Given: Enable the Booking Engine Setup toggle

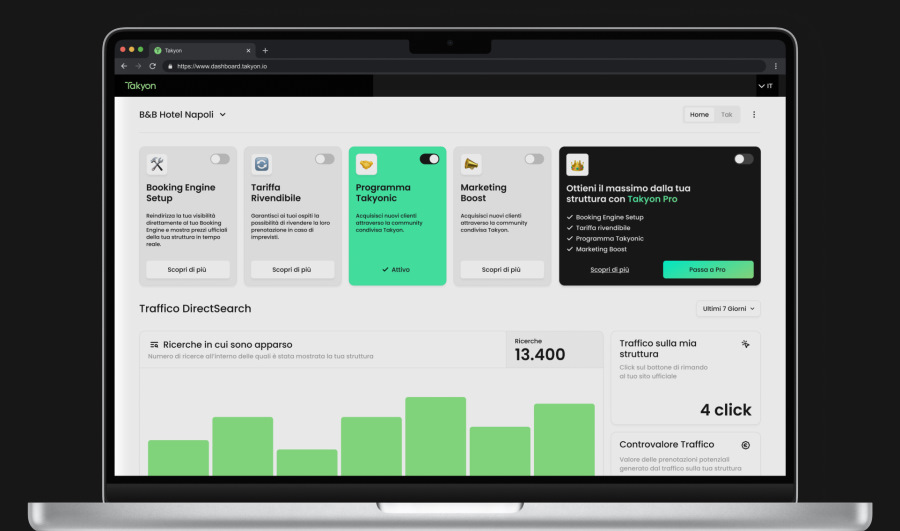Looking at the screenshot, I should (x=220, y=159).
